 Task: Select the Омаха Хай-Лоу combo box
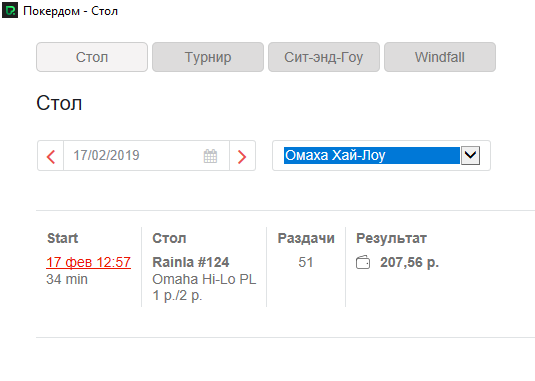[x=381, y=156]
